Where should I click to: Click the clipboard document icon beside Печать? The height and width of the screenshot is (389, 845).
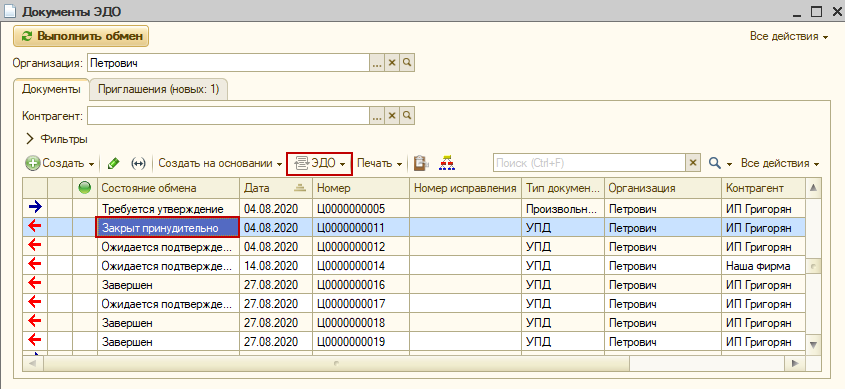tap(421, 163)
